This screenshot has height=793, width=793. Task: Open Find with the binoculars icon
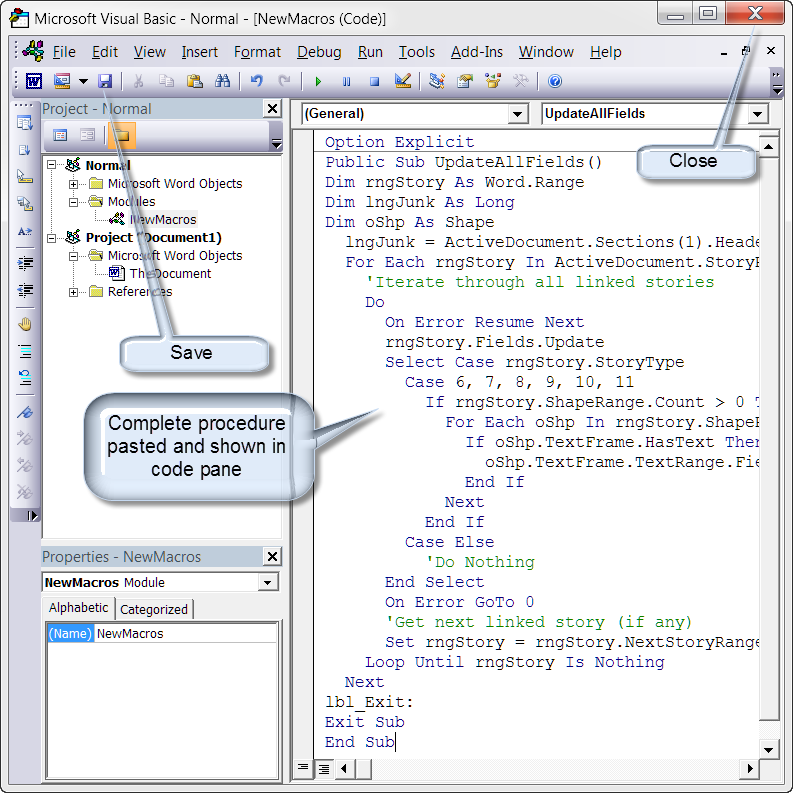click(x=223, y=81)
